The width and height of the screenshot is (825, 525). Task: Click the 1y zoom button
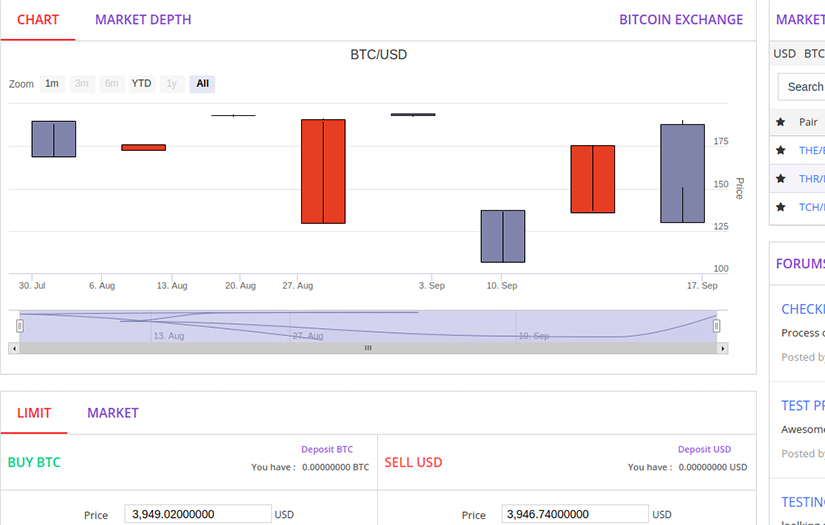172,84
